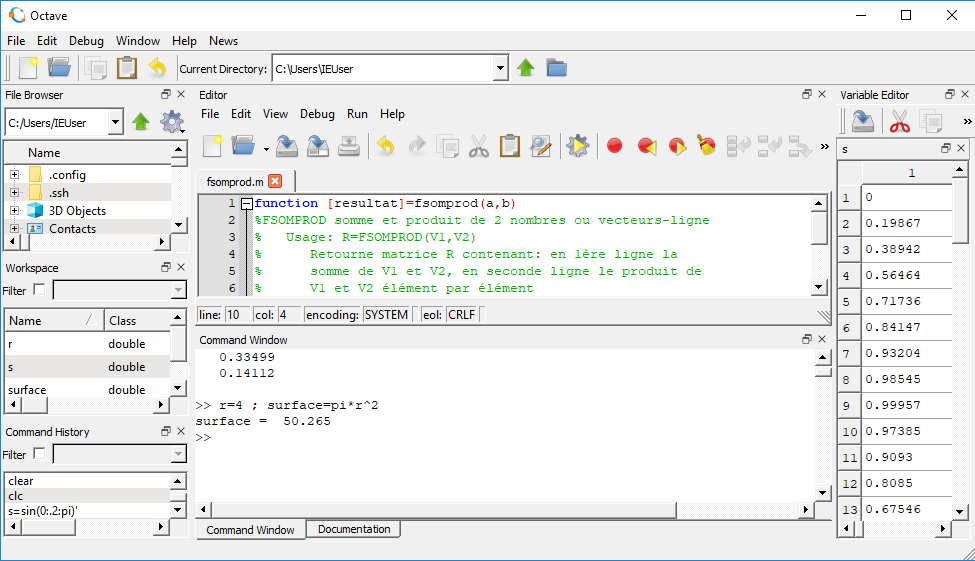Click Workspace Name column header
This screenshot has height=561, width=975.
point(54,320)
